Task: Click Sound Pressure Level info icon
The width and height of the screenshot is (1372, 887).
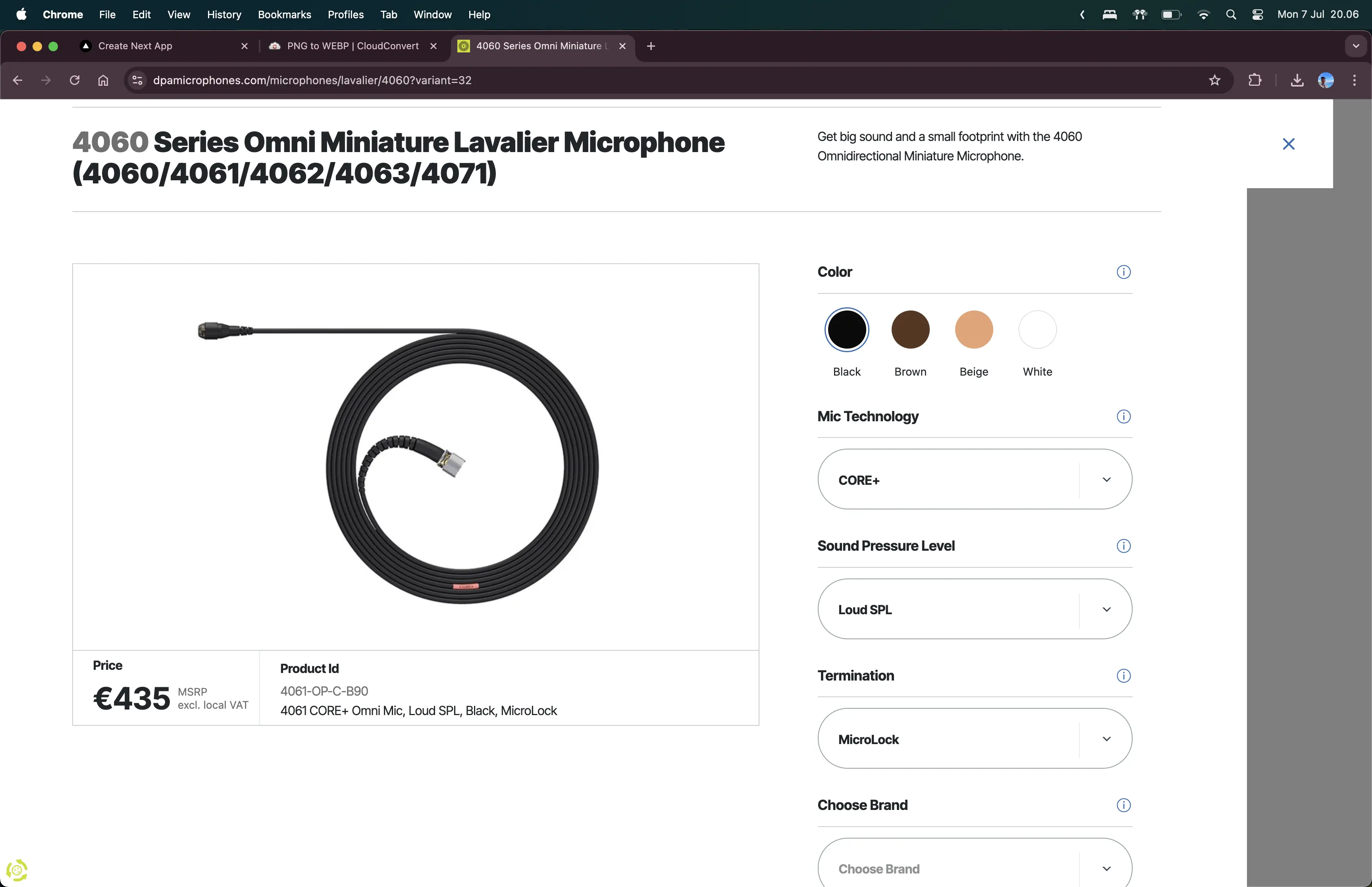Action: coord(1123,546)
